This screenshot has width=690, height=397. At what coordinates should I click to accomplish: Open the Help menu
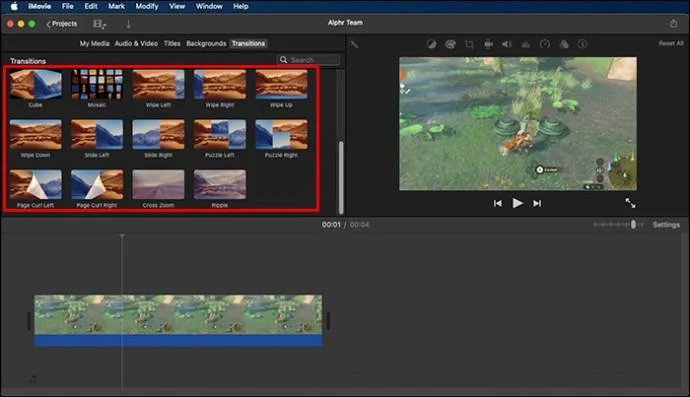240,6
